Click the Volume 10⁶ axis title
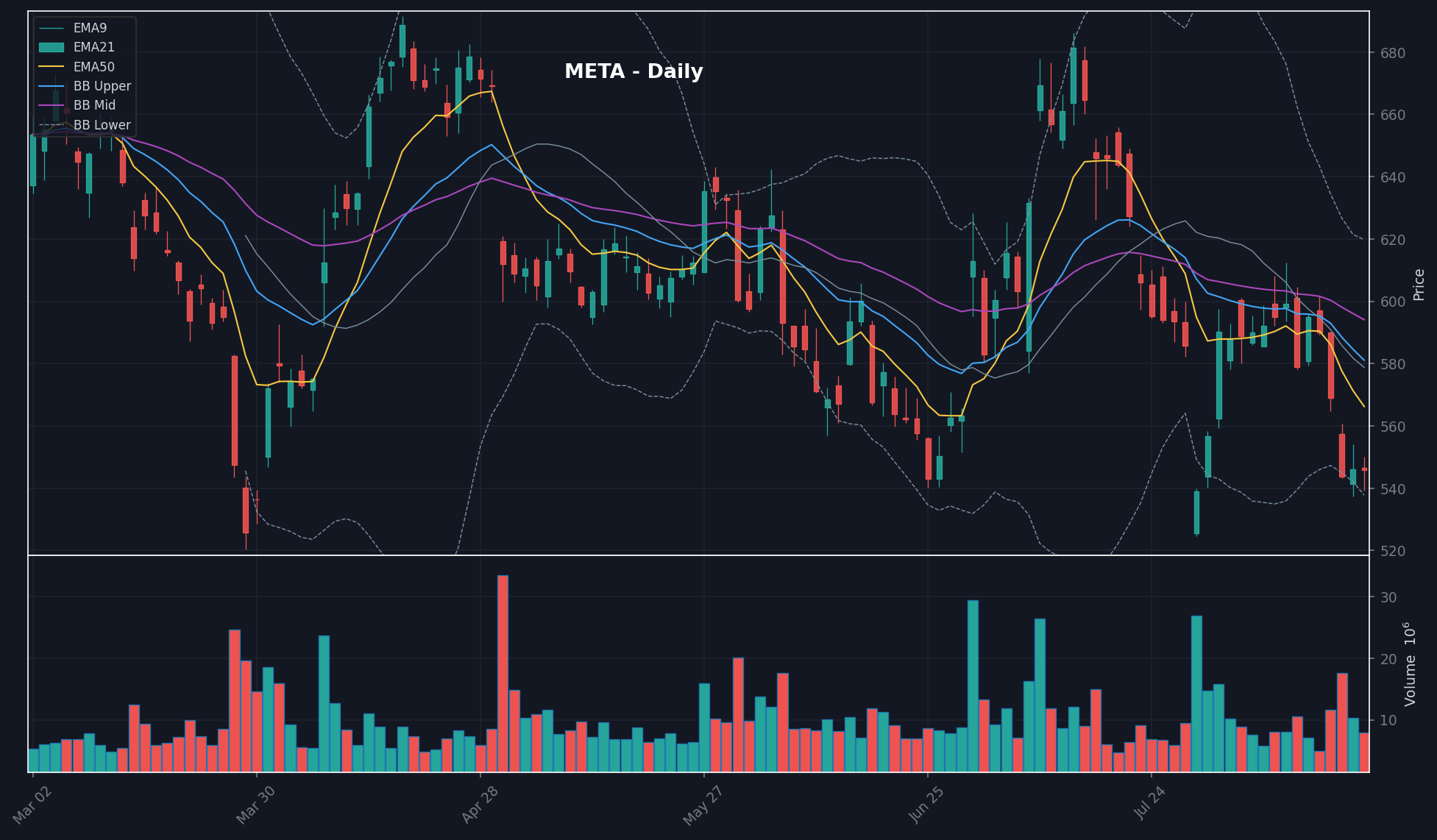The width and height of the screenshot is (1437, 840). pyautogui.click(x=1410, y=664)
